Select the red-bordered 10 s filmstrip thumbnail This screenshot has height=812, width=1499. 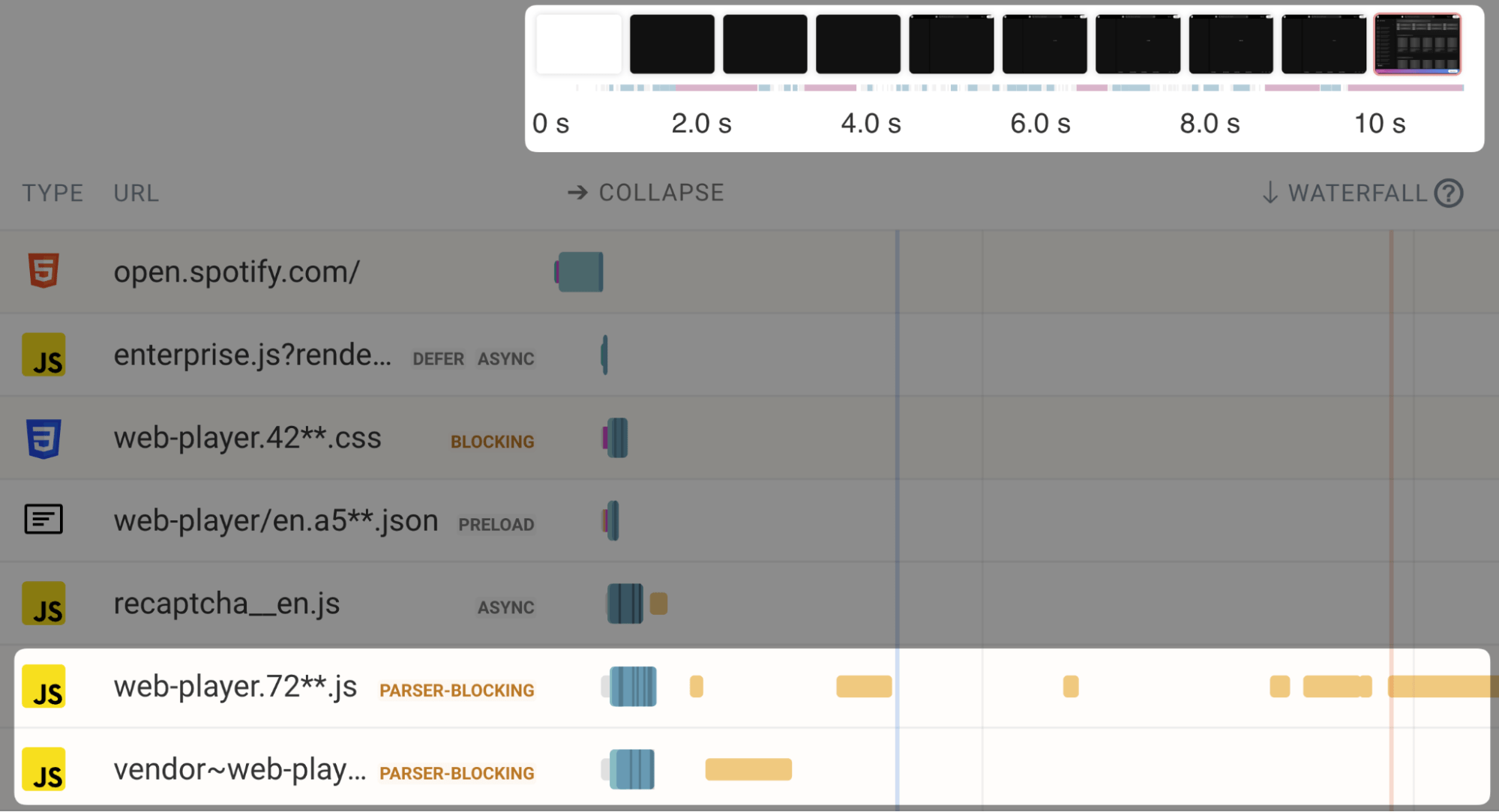1417,44
